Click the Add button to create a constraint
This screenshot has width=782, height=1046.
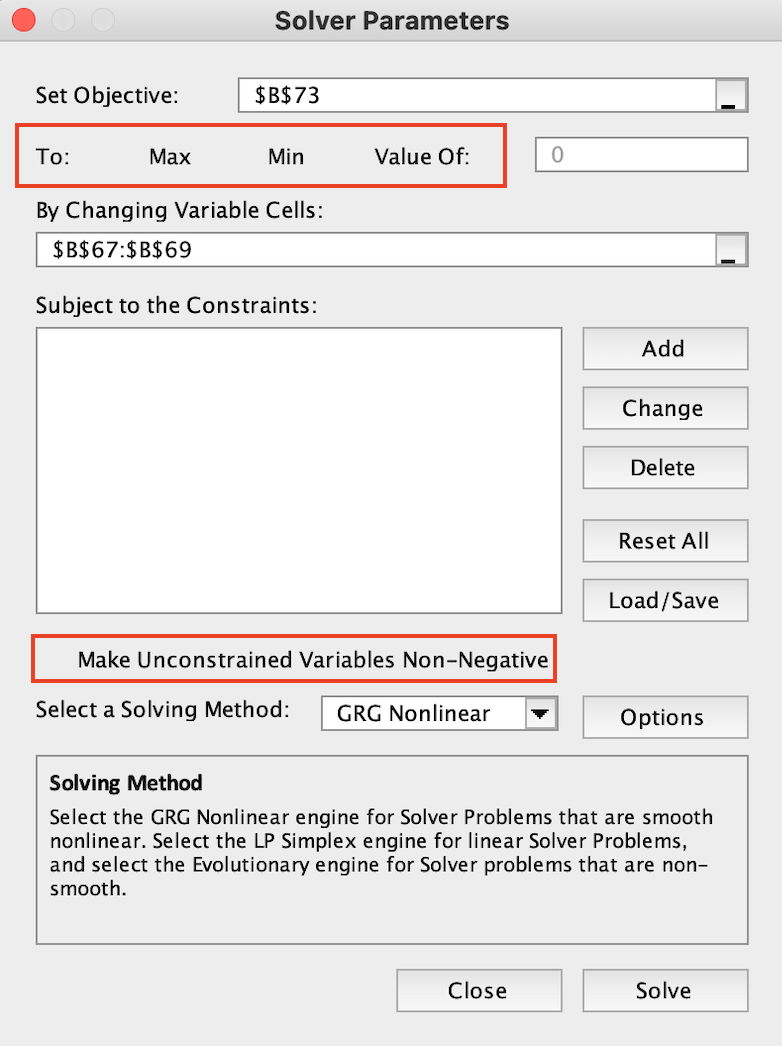click(x=664, y=348)
